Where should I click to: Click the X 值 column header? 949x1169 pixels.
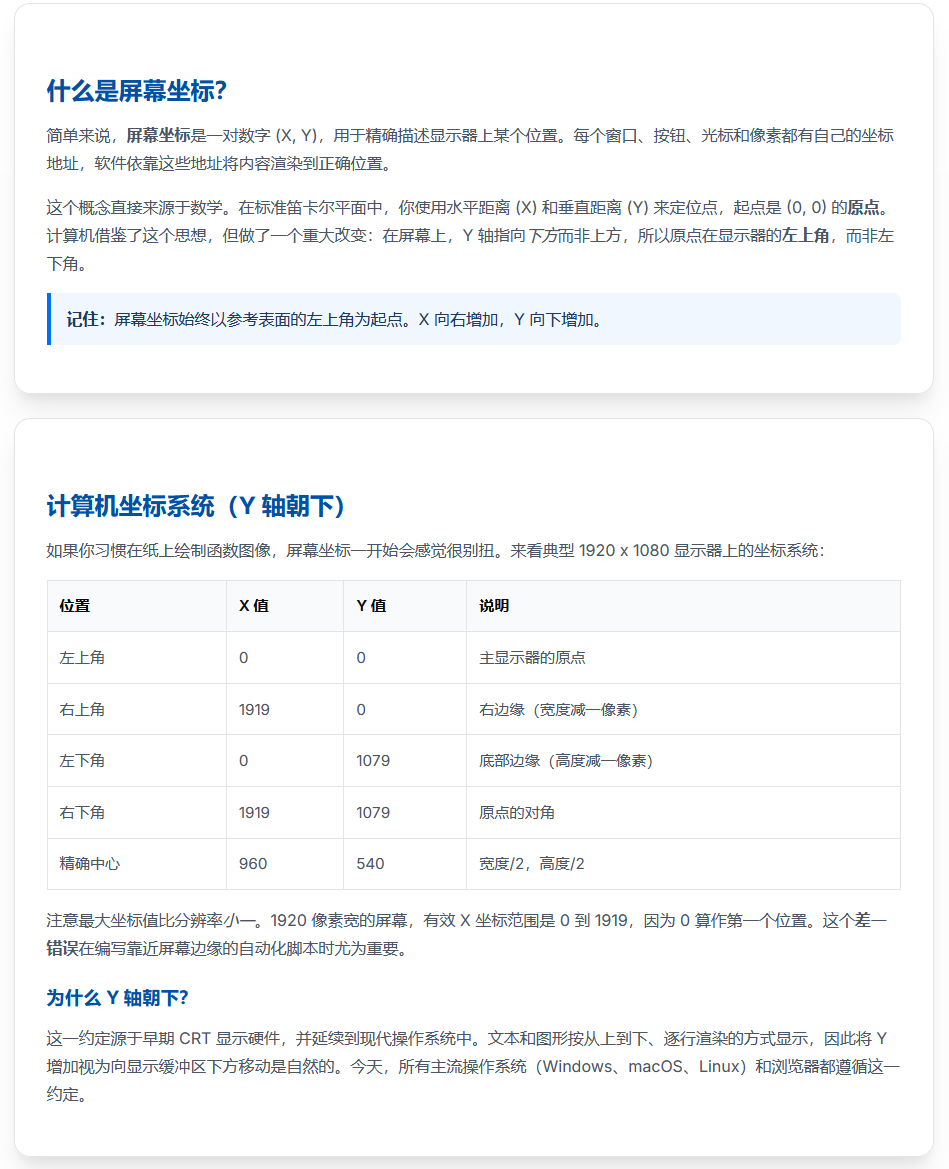[285, 606]
